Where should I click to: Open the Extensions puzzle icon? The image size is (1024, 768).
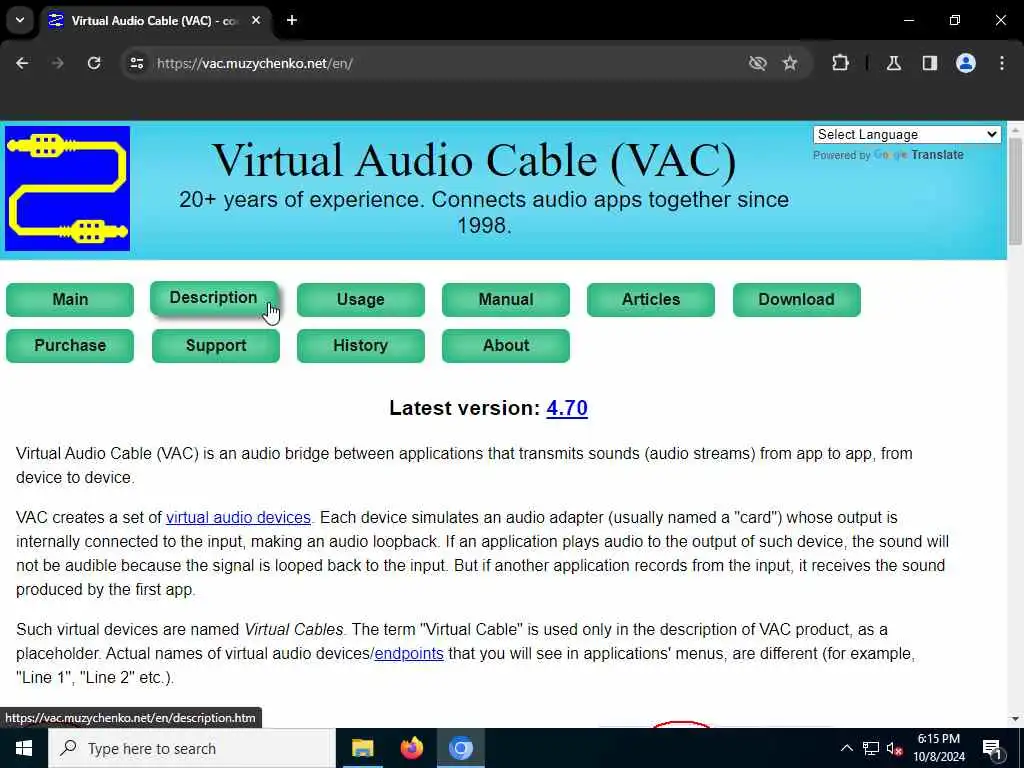840,63
